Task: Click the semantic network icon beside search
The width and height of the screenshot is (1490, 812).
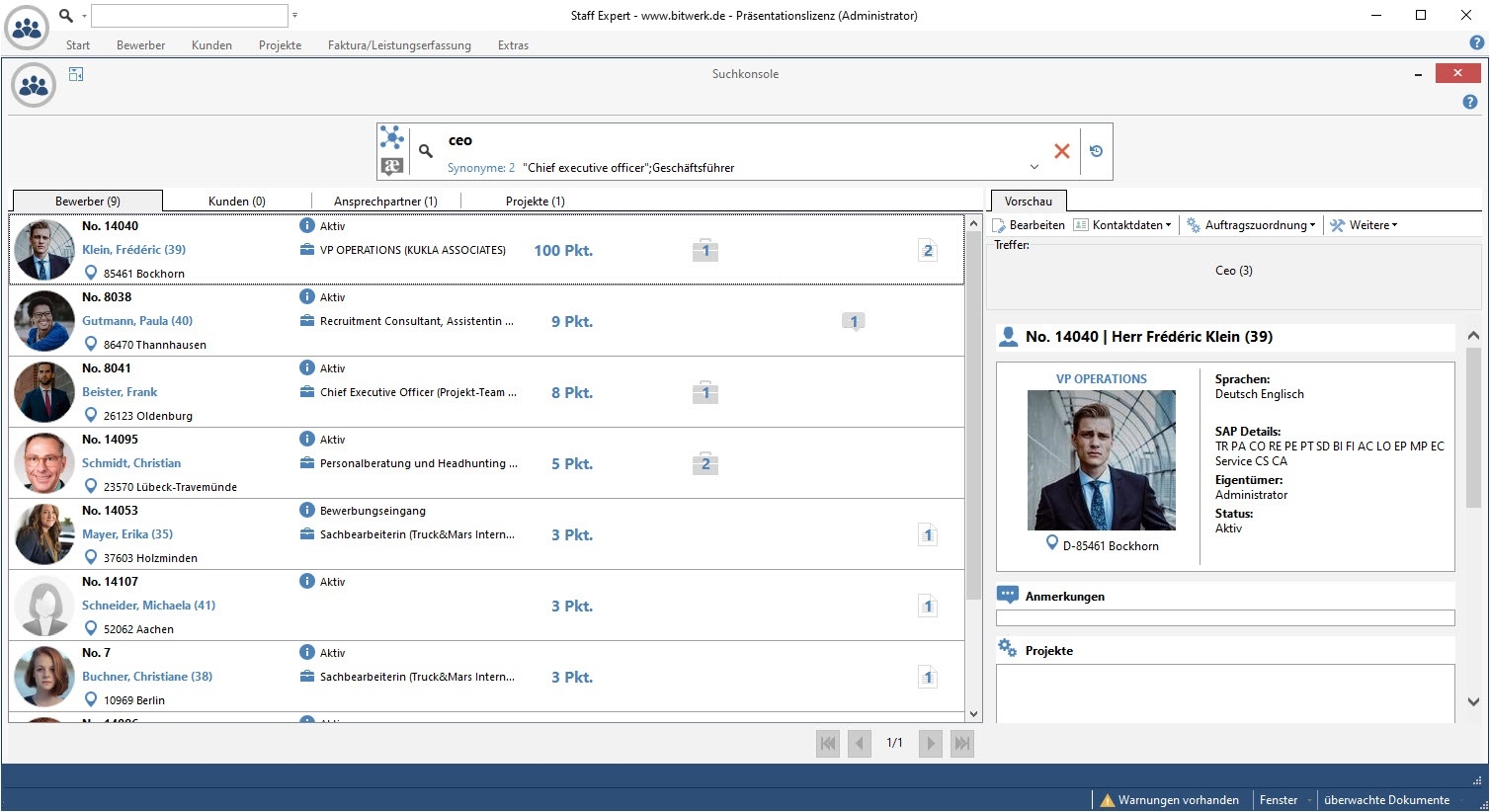Action: [x=392, y=137]
